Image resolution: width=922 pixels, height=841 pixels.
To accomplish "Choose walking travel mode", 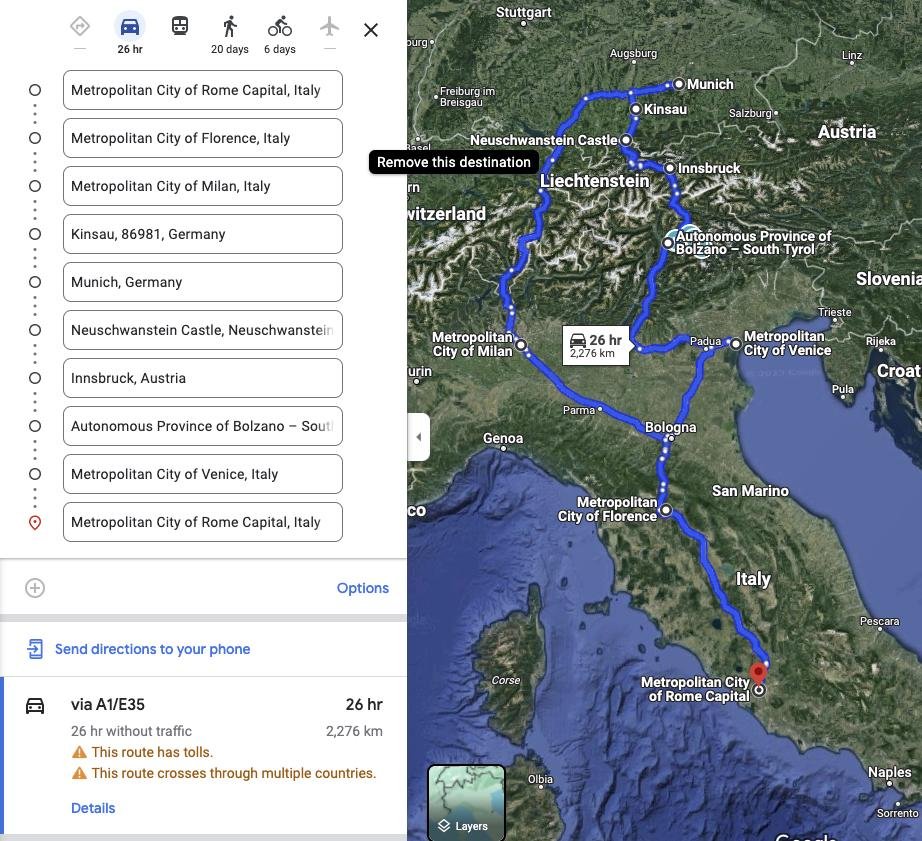I will tap(230, 27).
